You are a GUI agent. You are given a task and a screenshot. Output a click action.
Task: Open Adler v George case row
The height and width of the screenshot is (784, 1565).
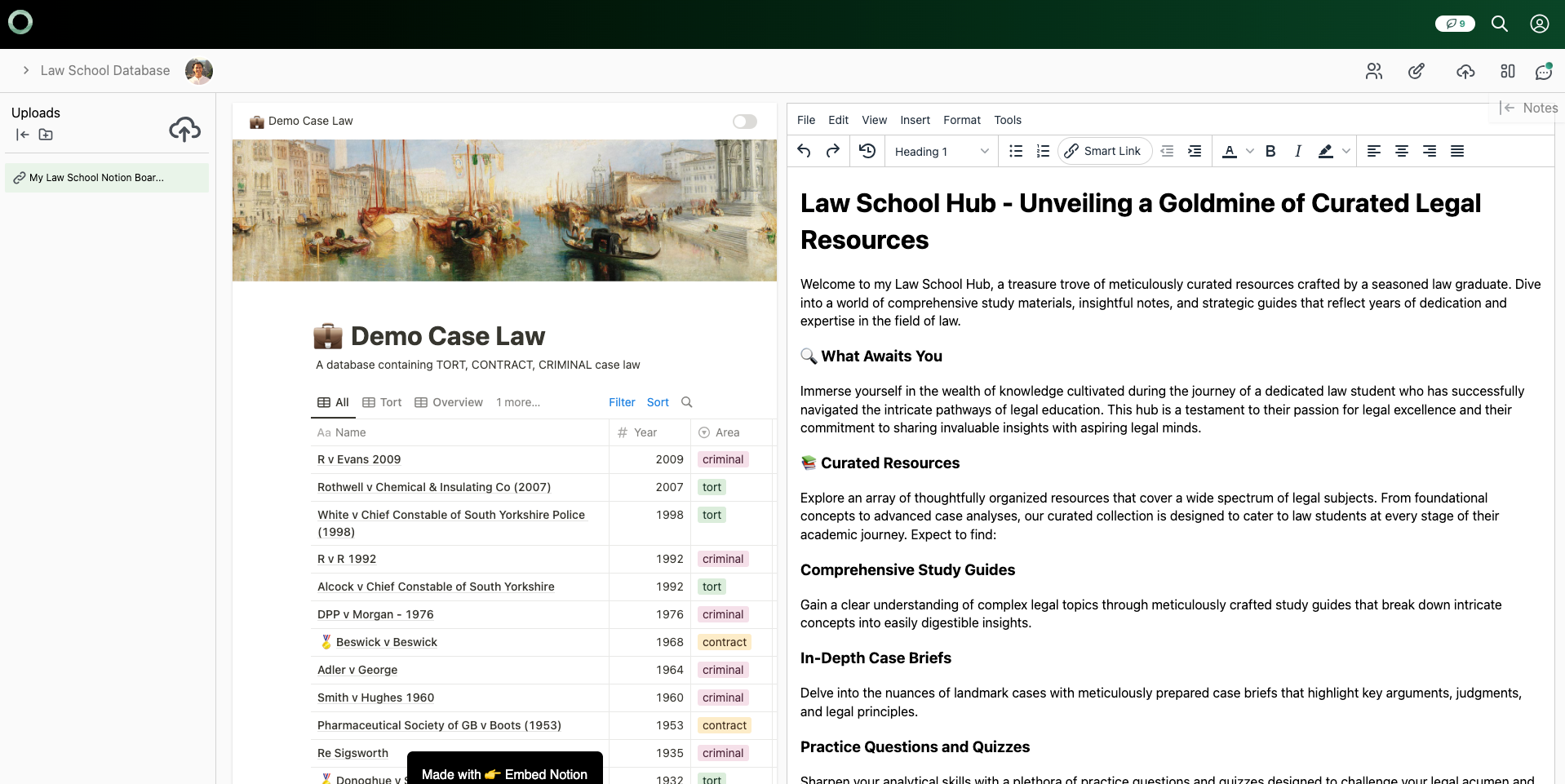tap(357, 670)
